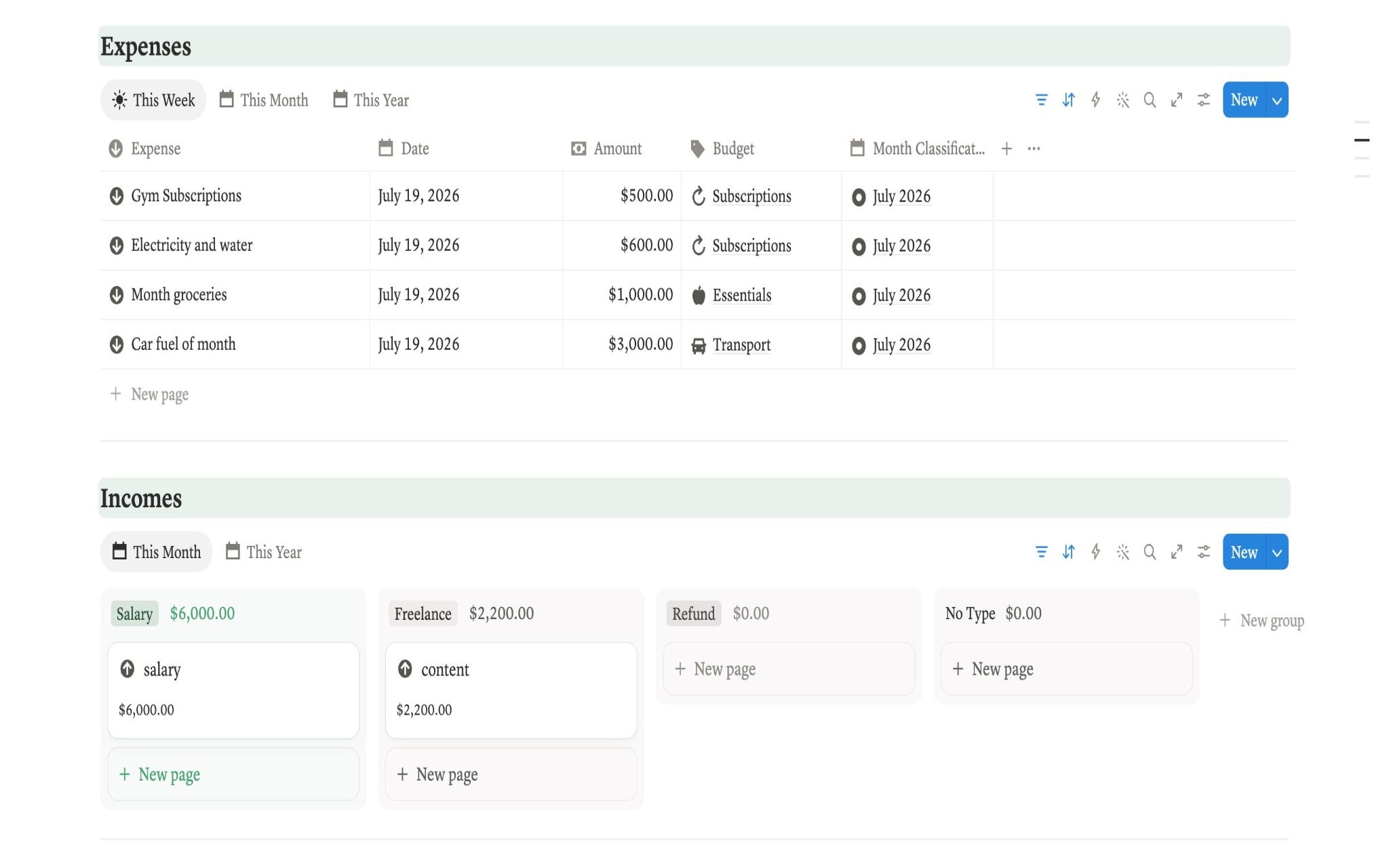Open July 2026 link in Car fuel row

901,344
